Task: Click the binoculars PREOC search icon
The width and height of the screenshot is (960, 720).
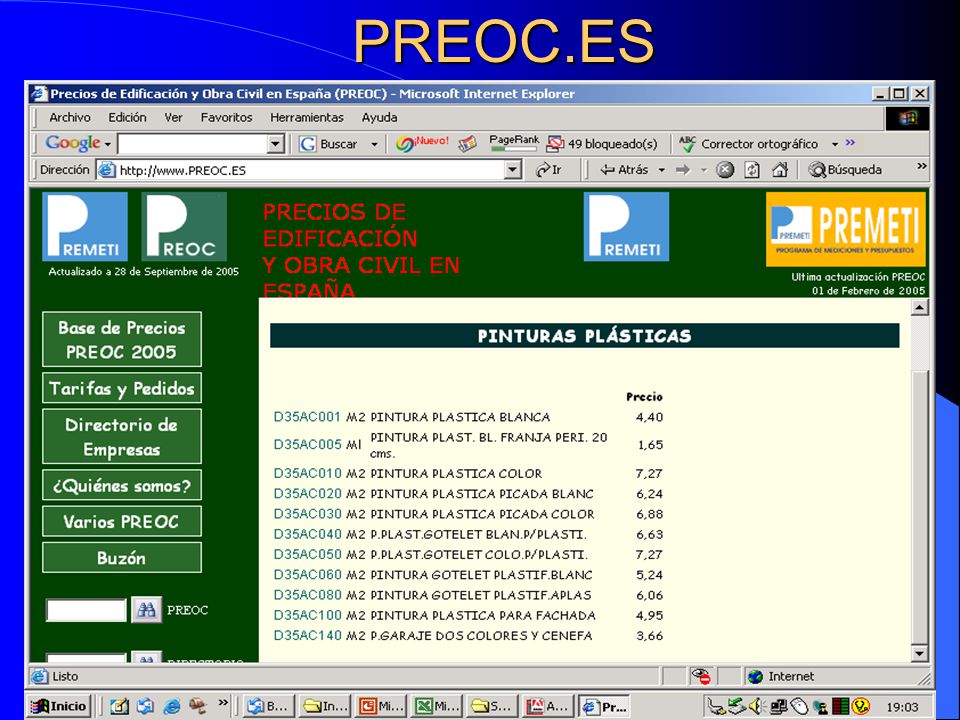Action: coord(146,610)
